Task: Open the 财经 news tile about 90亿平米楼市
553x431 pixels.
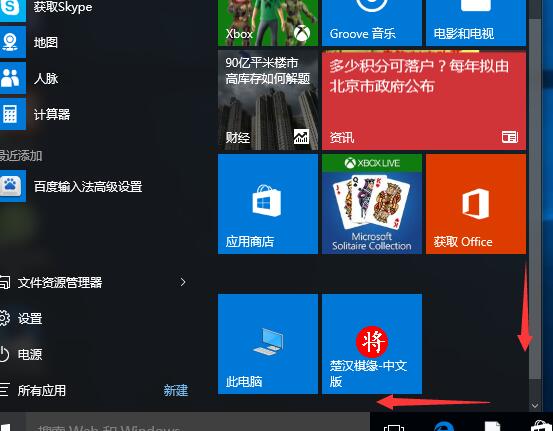Action: [x=268, y=100]
